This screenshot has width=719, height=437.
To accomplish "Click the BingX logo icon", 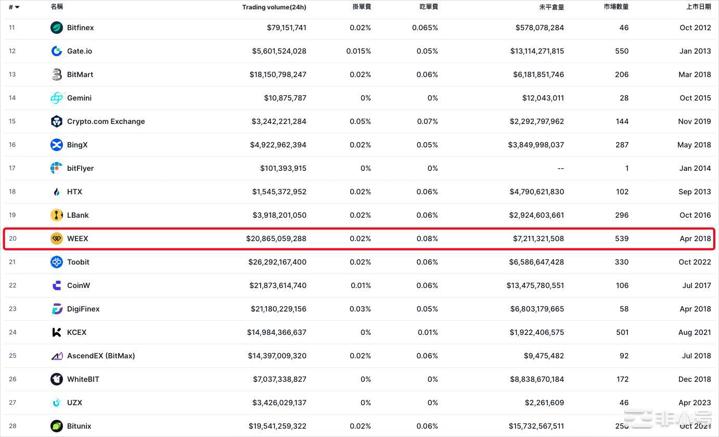I will coord(56,145).
